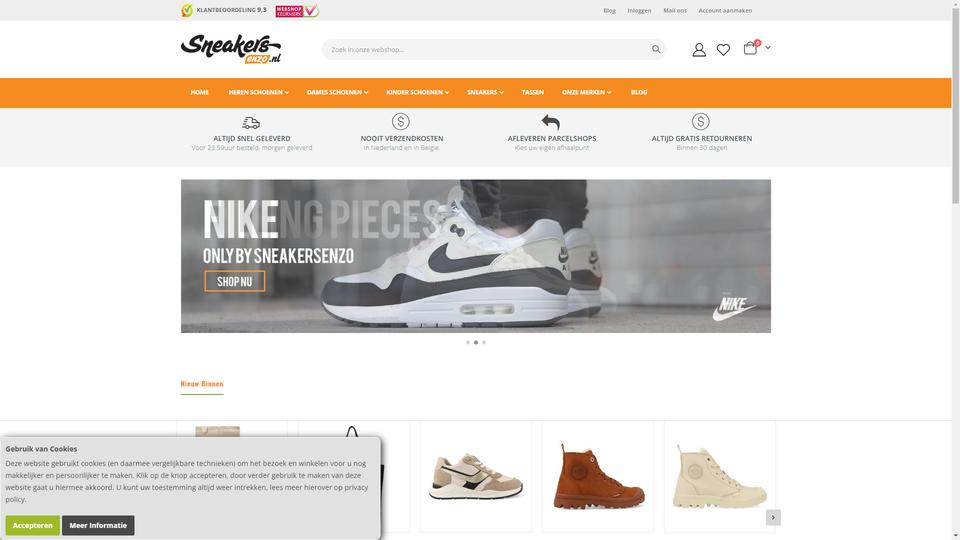This screenshot has width=960, height=540.
Task: Select the second carousel slide dot
Action: click(x=476, y=343)
